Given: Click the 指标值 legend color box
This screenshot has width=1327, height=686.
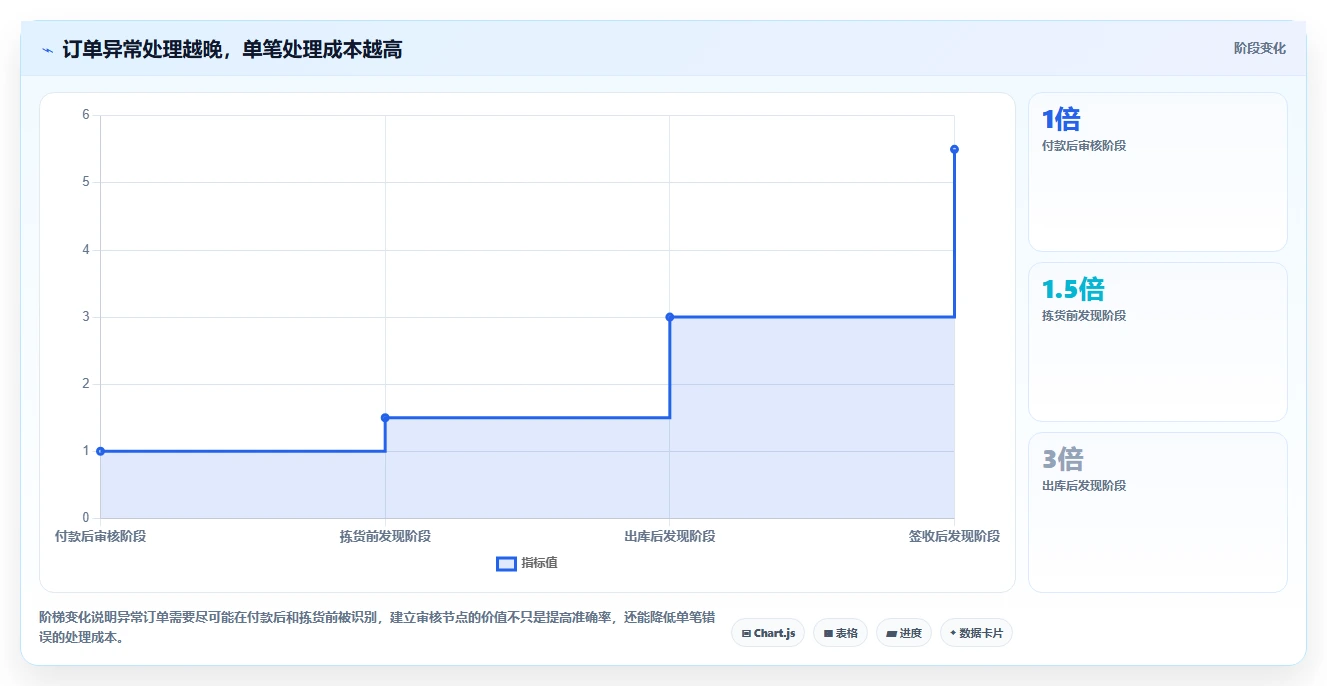Looking at the screenshot, I should coord(506,564).
